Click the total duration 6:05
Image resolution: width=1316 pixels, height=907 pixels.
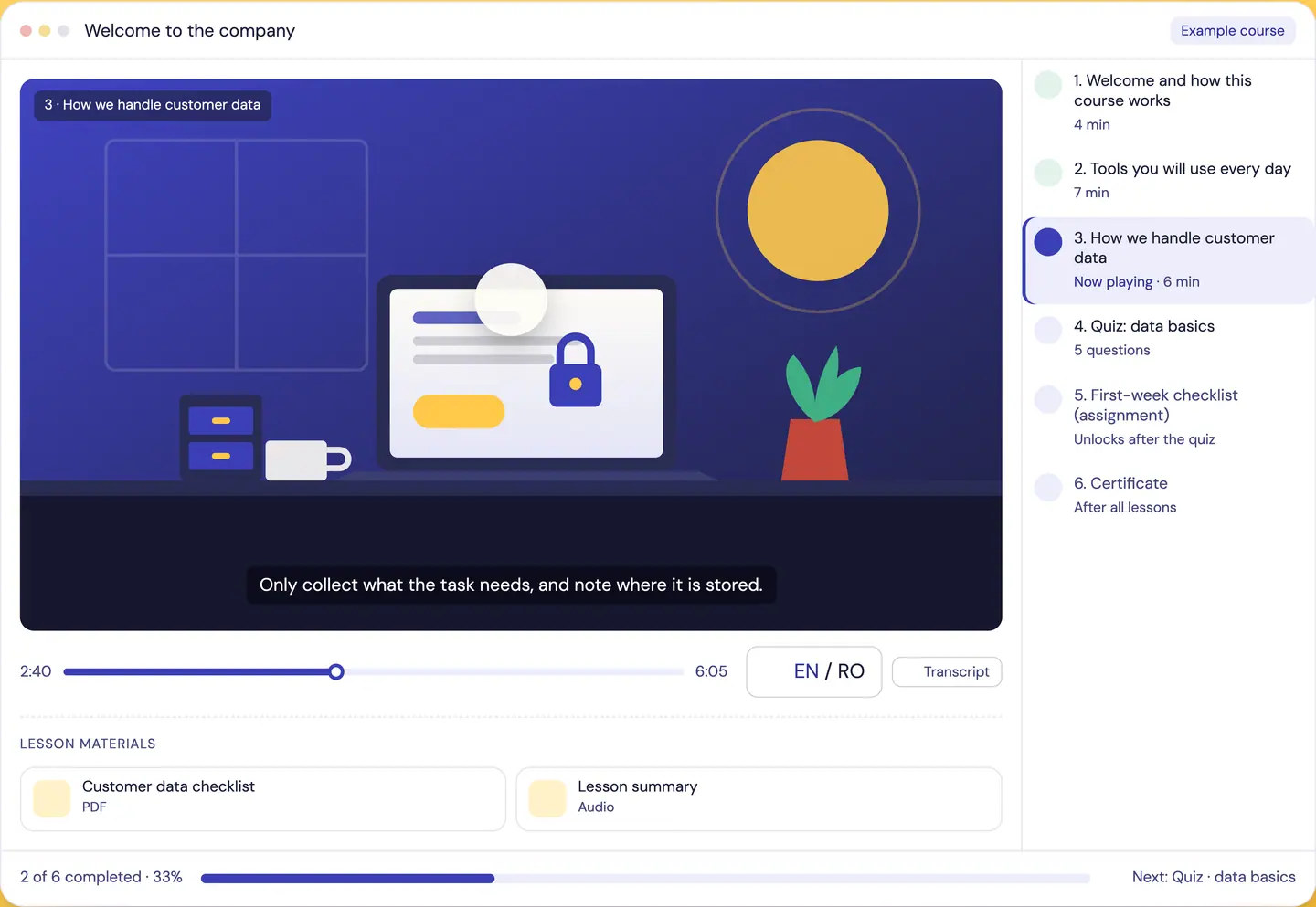click(711, 671)
